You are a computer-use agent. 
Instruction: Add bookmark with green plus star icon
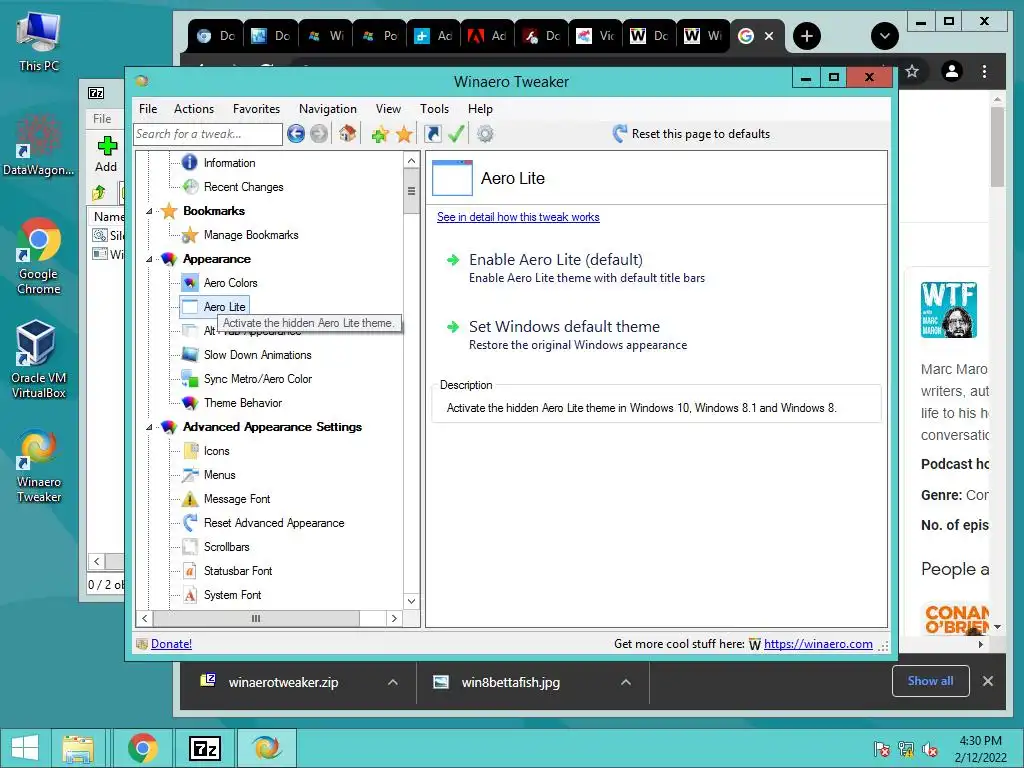click(380, 135)
